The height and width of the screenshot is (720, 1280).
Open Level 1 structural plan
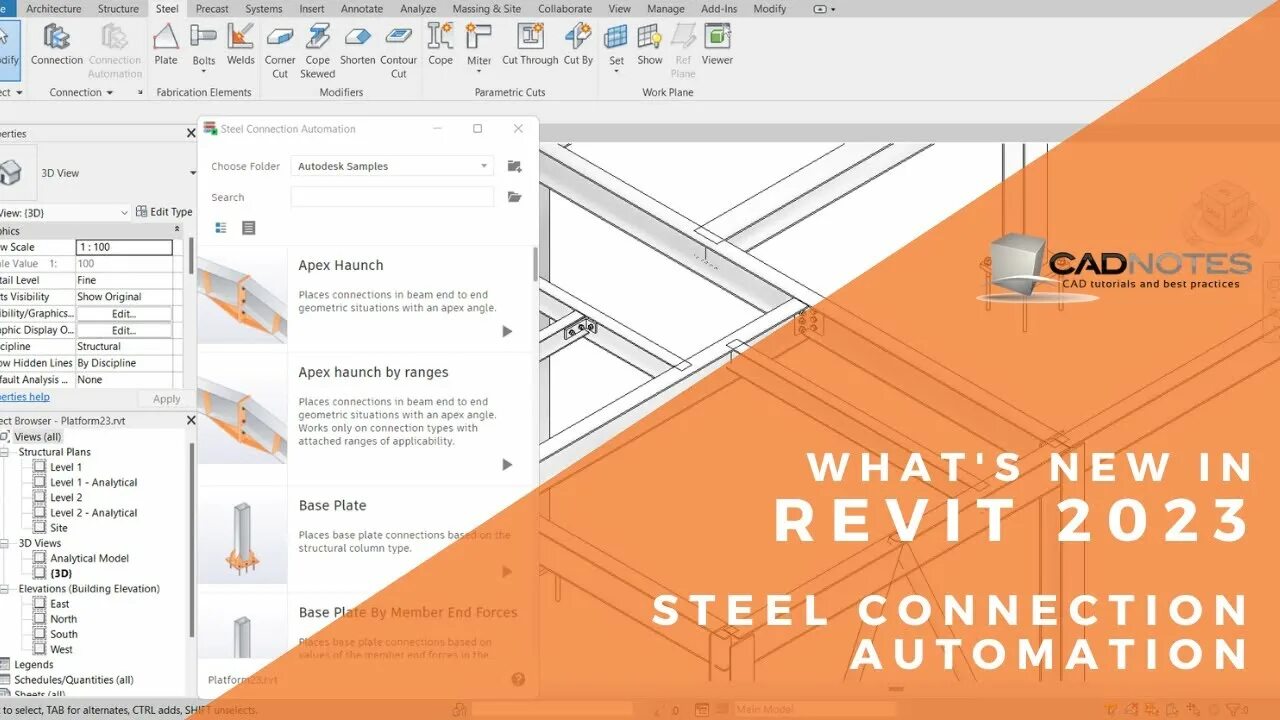pyautogui.click(x=66, y=467)
